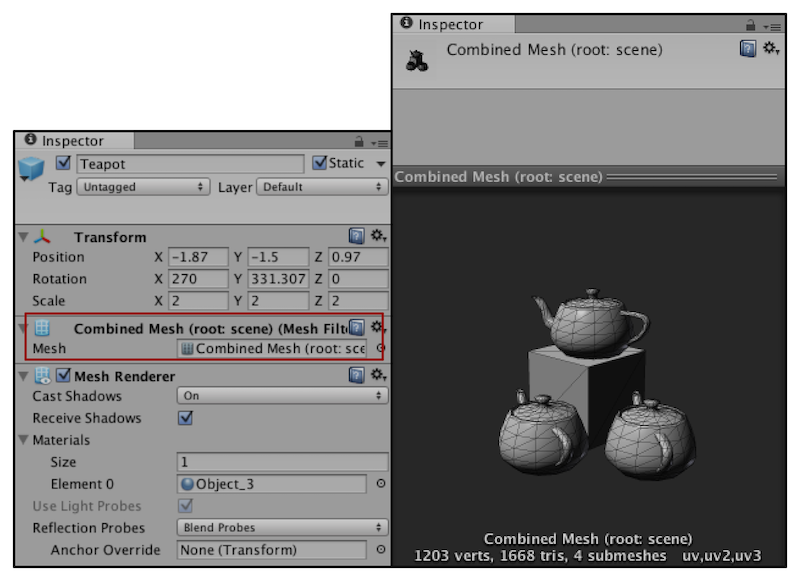The width and height of the screenshot is (800, 581).
Task: Click the Object_3 material object picker circle
Action: point(383,484)
